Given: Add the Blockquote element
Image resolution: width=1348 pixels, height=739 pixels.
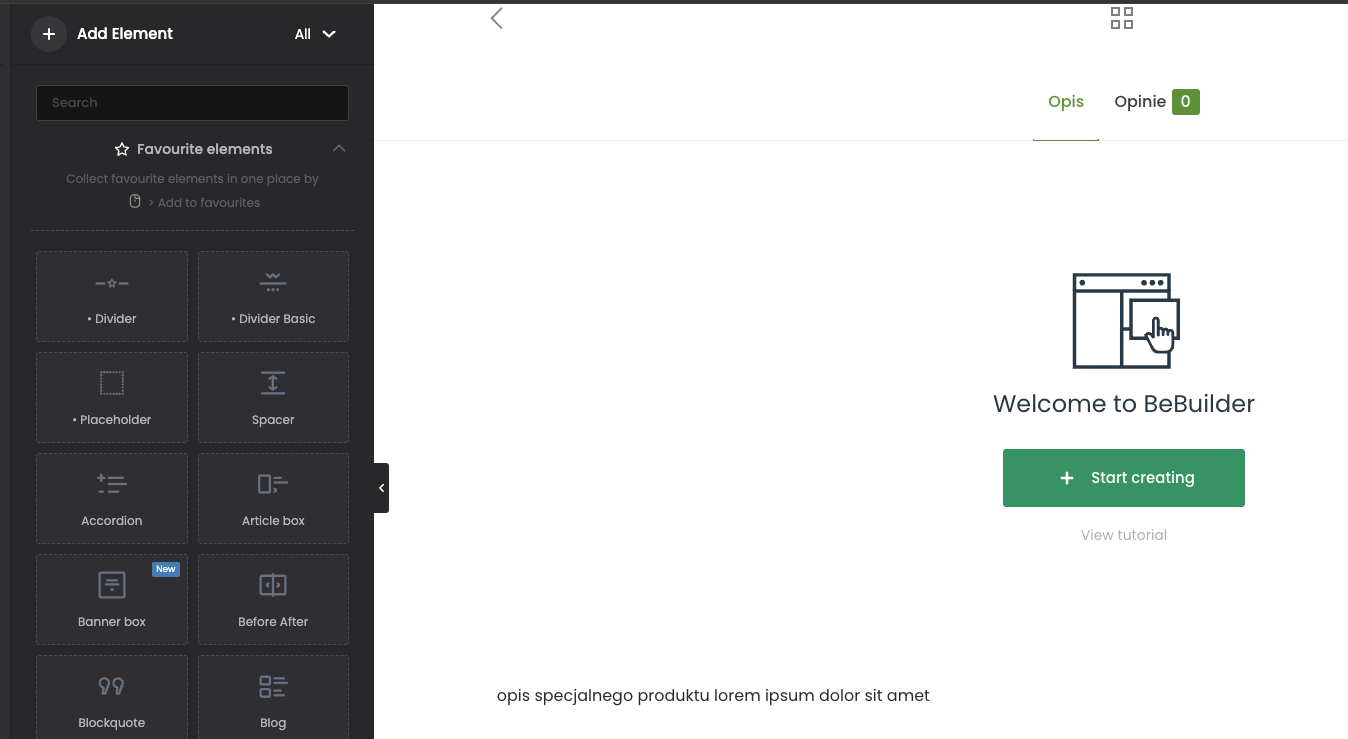Looking at the screenshot, I should (112, 698).
